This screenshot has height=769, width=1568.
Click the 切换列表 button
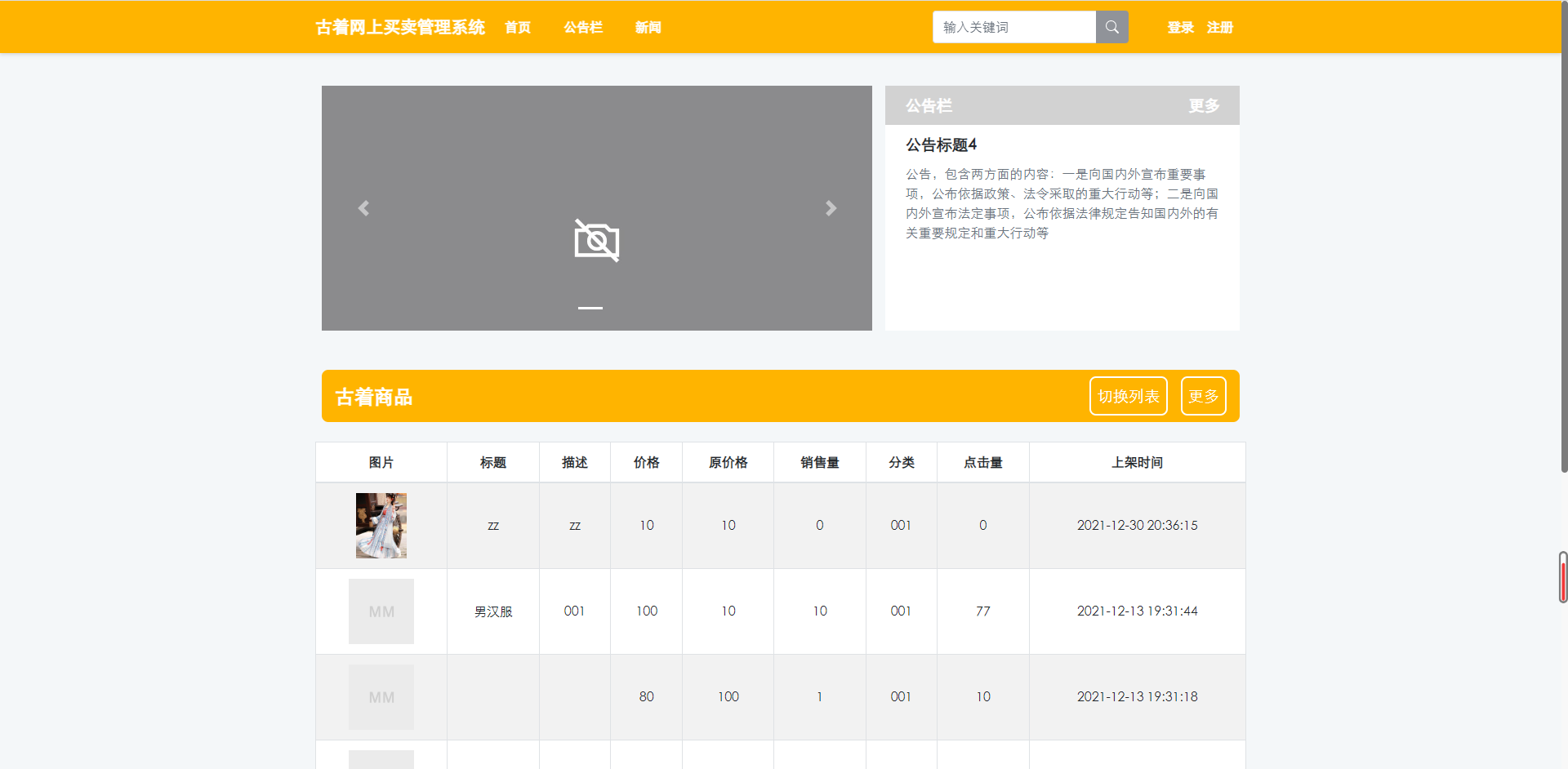[1129, 396]
